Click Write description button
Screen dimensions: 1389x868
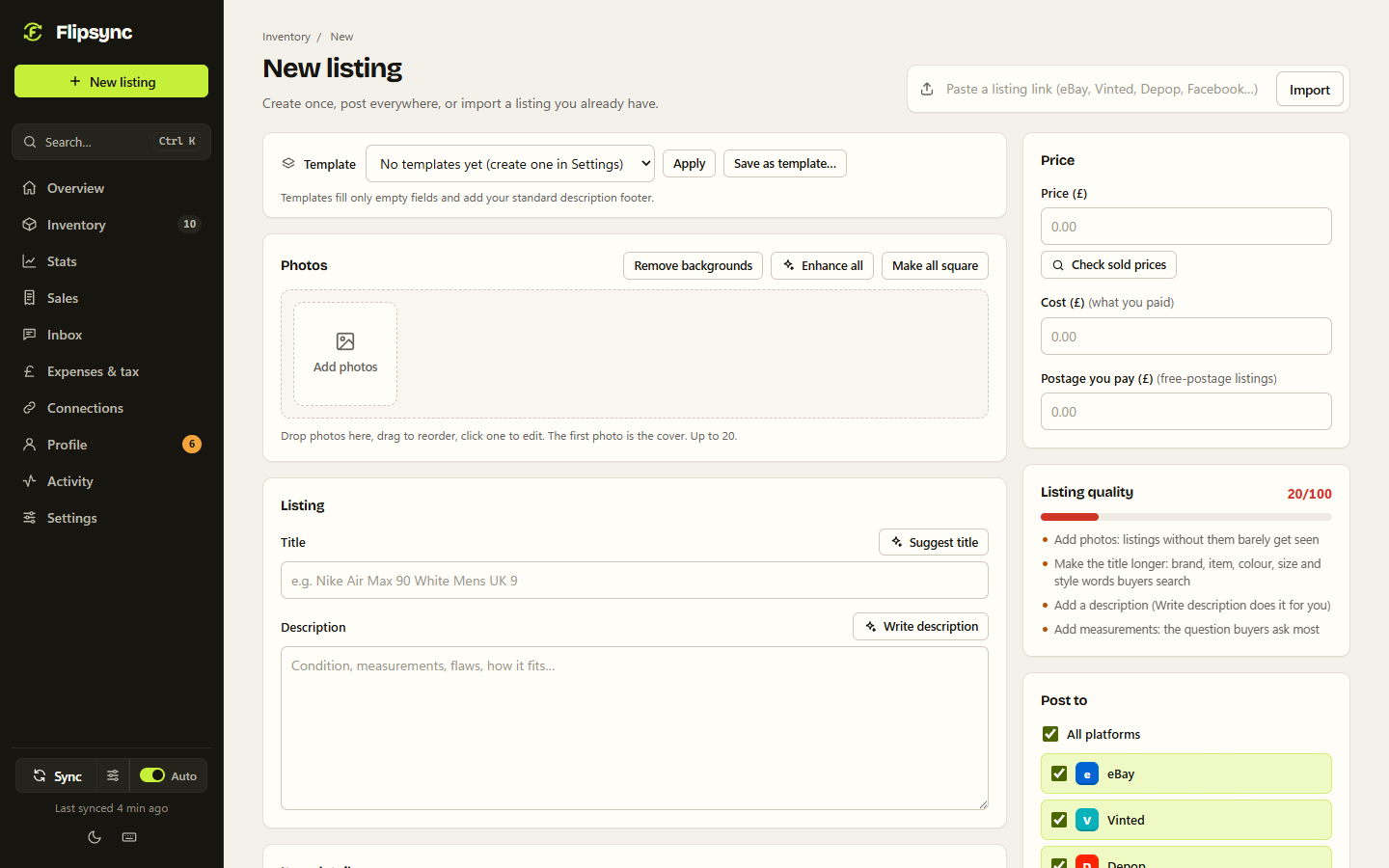920,626
